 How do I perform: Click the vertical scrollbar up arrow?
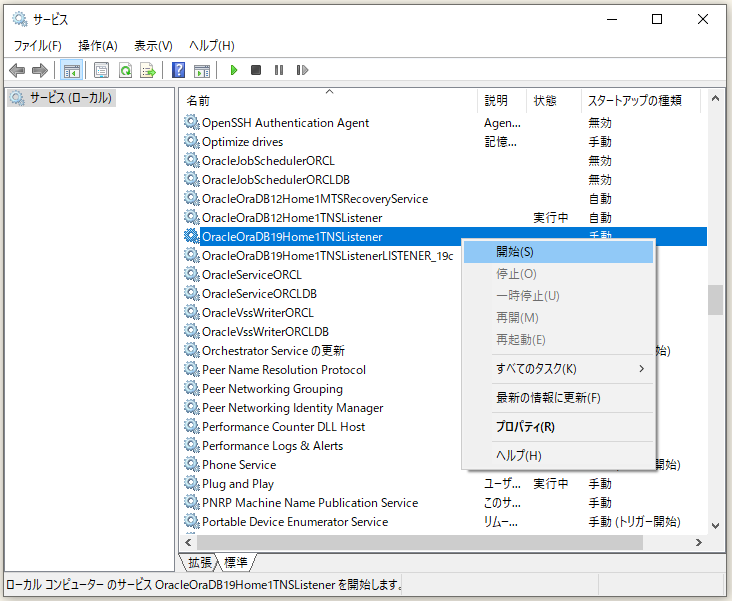click(715, 99)
